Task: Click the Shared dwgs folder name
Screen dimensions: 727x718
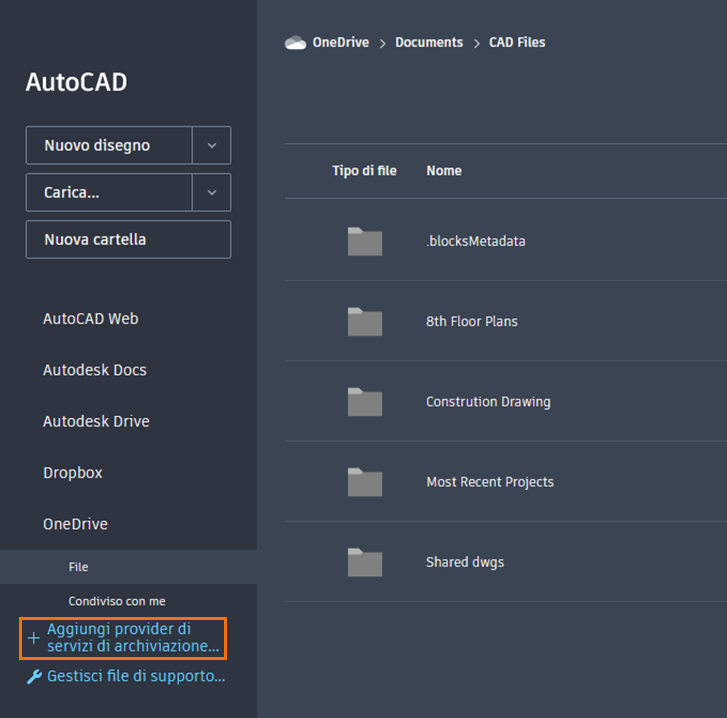Action: 465,562
